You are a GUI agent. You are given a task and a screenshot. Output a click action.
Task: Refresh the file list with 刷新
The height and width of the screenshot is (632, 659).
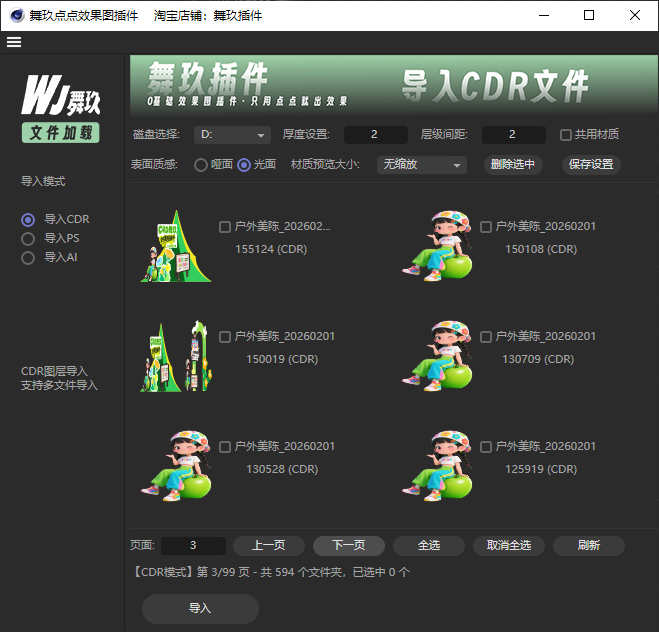(x=589, y=546)
